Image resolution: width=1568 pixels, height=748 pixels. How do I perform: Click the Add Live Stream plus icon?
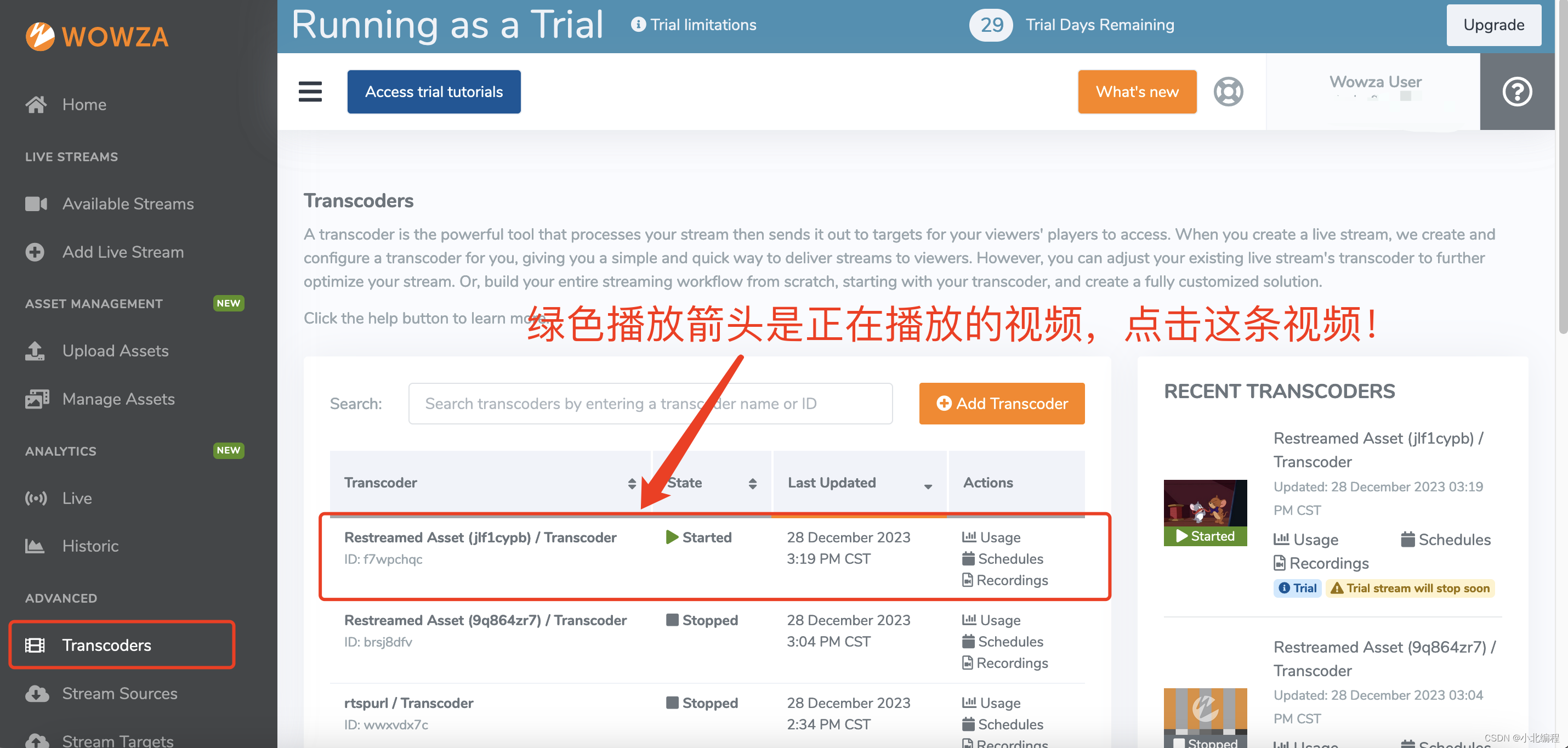[x=35, y=252]
